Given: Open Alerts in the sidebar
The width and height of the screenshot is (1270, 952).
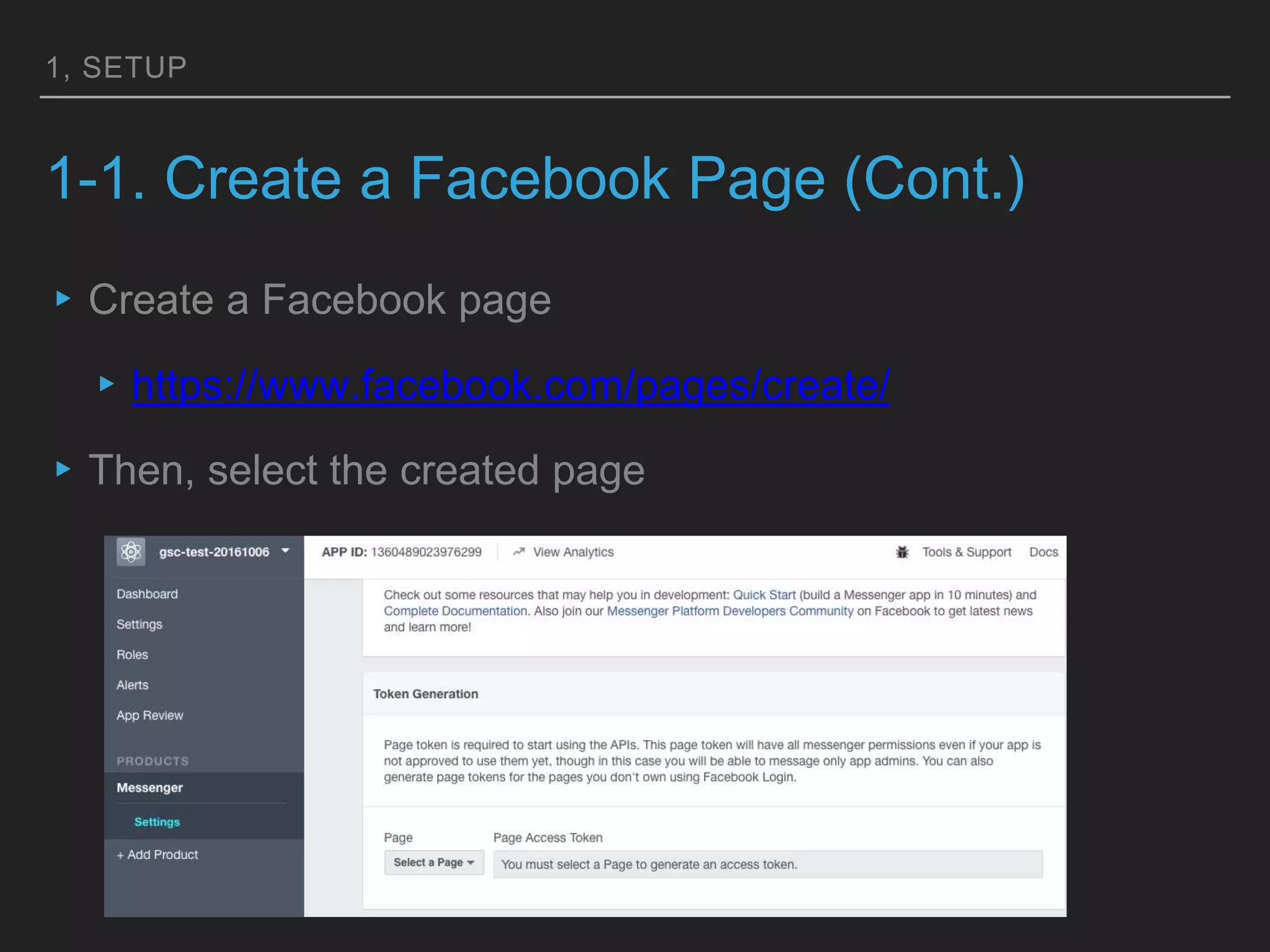Looking at the screenshot, I should click(133, 685).
